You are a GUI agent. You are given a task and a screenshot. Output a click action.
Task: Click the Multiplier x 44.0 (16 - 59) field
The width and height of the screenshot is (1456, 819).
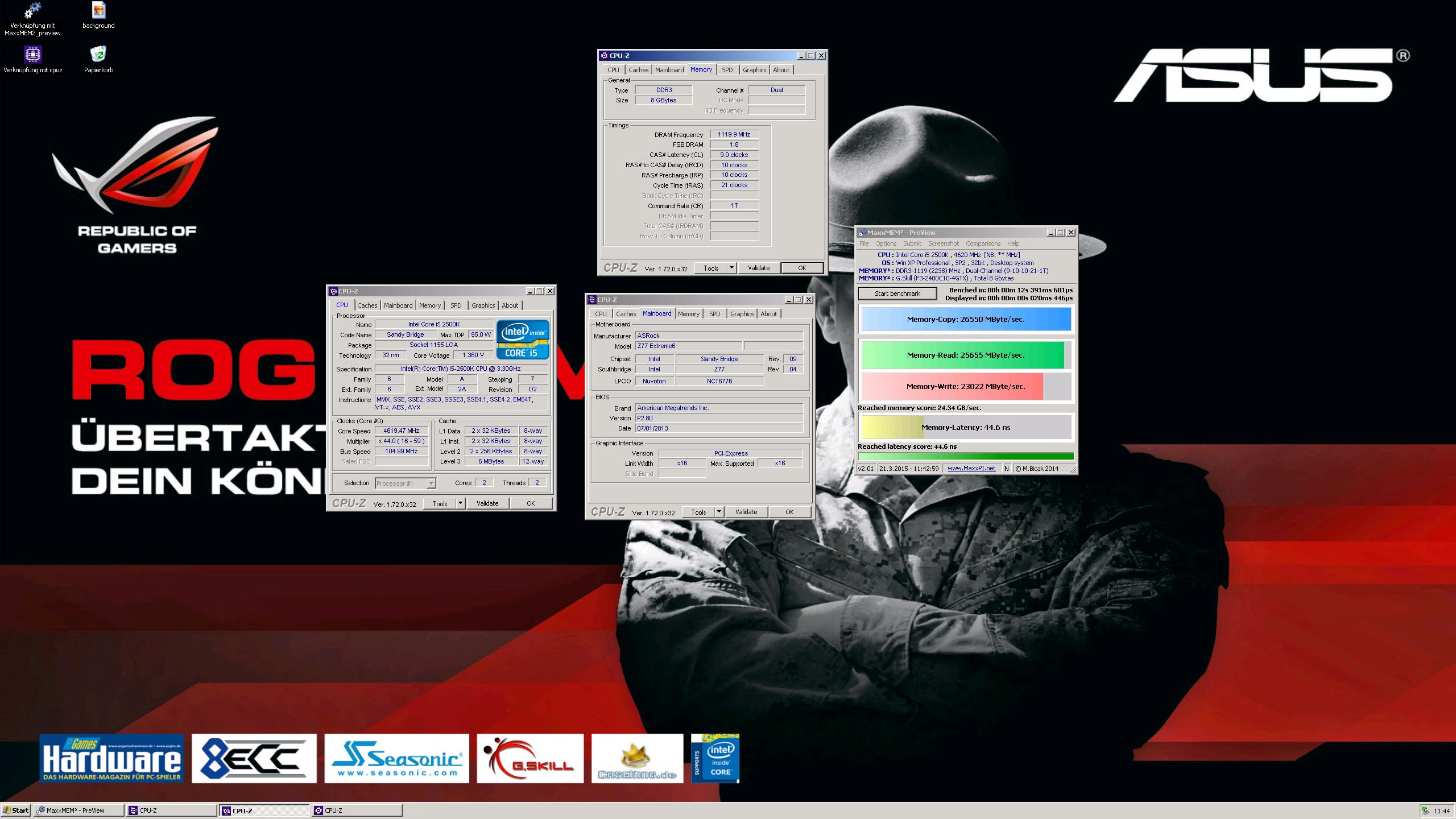[401, 441]
